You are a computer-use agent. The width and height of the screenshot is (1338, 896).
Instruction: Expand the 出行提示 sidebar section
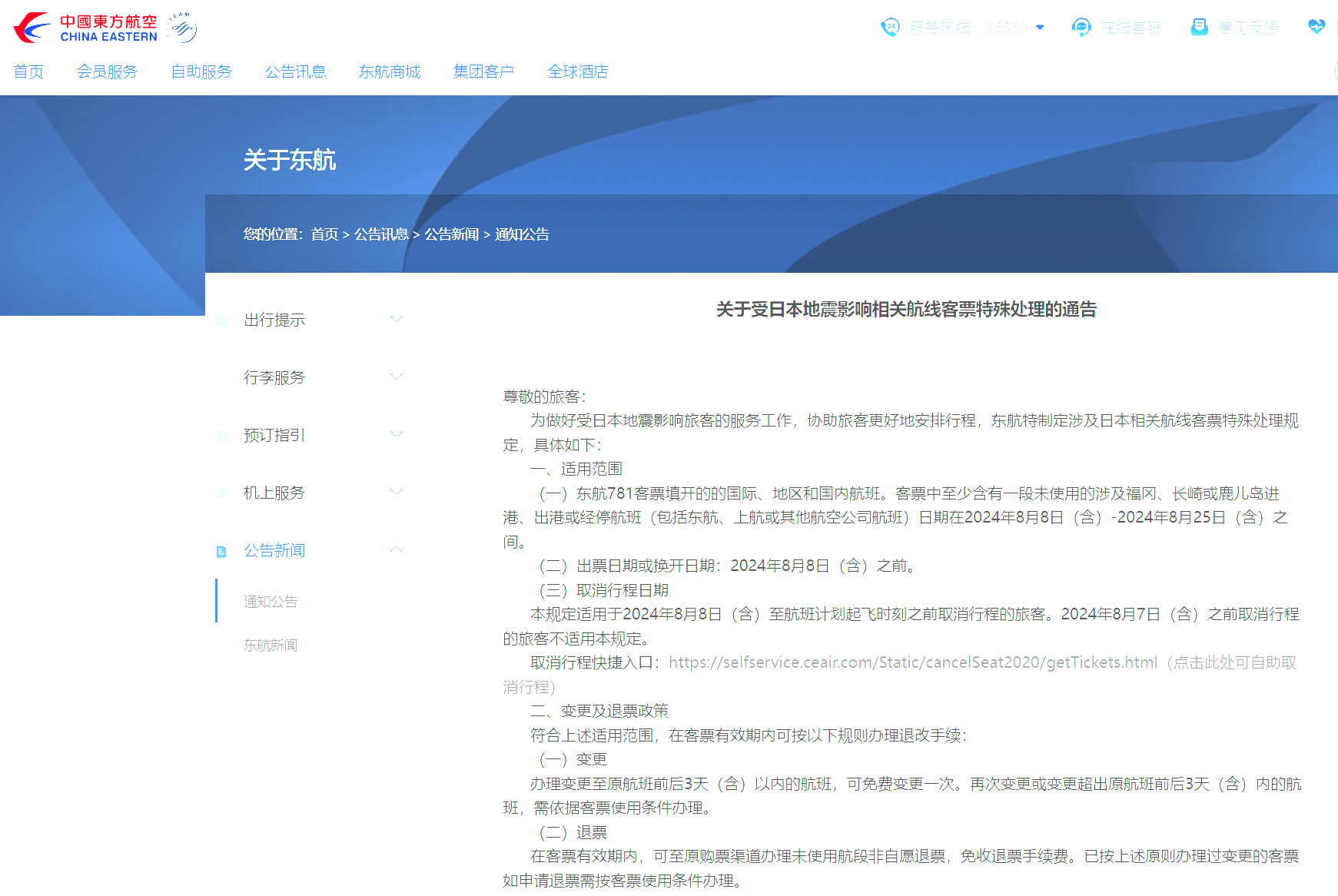[397, 318]
